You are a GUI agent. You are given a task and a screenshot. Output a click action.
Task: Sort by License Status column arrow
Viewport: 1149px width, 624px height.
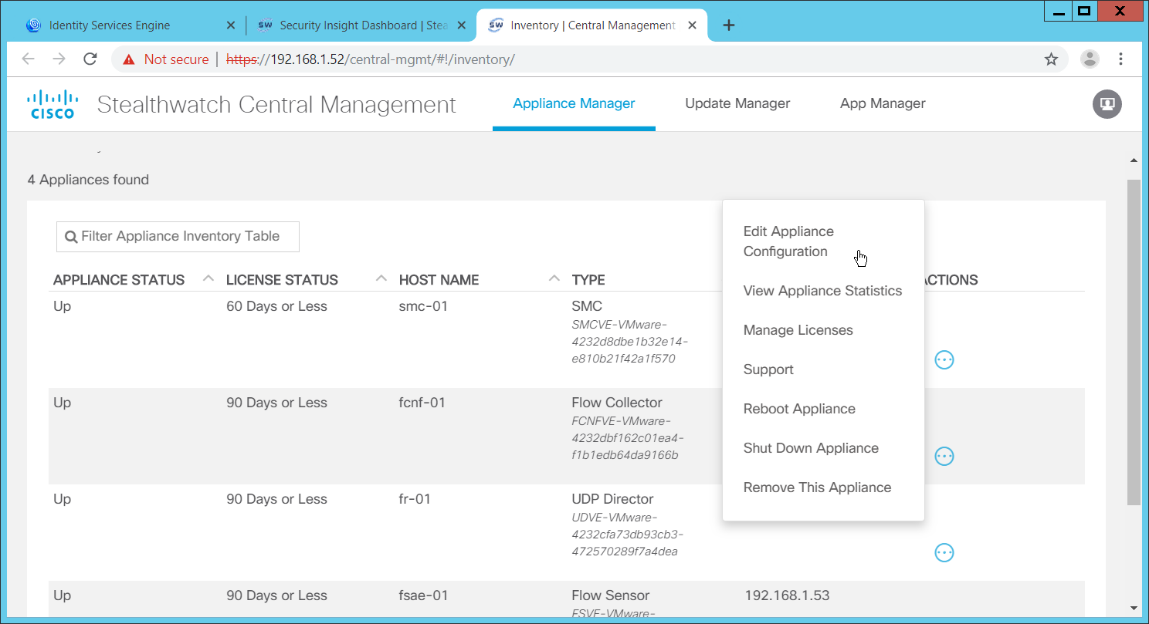click(381, 279)
